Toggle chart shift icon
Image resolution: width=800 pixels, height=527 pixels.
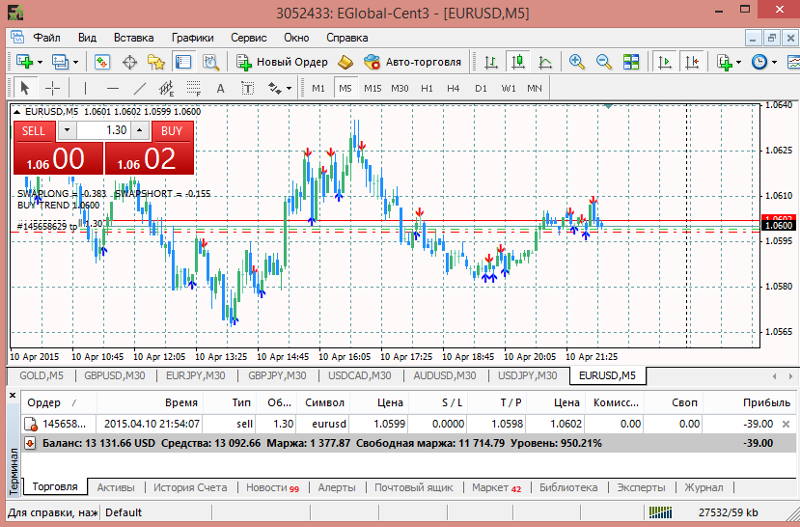[692, 62]
